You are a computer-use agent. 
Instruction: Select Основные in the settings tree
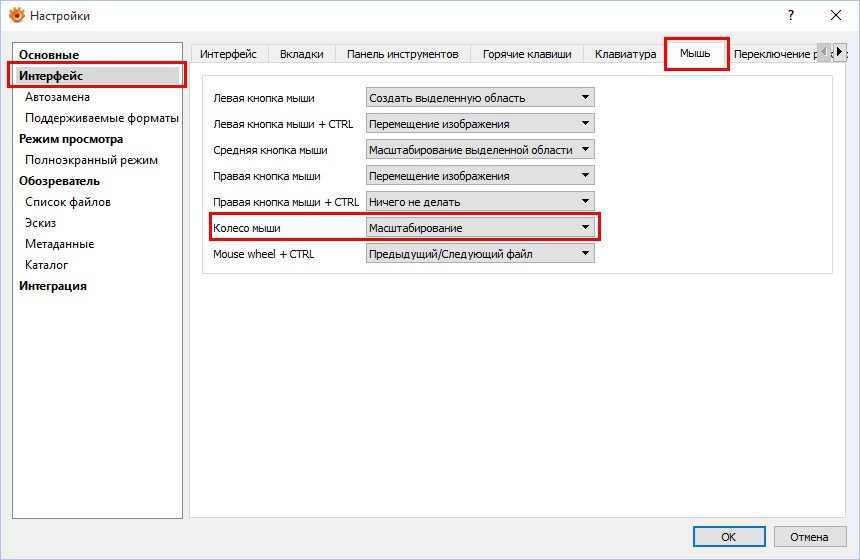[x=49, y=54]
